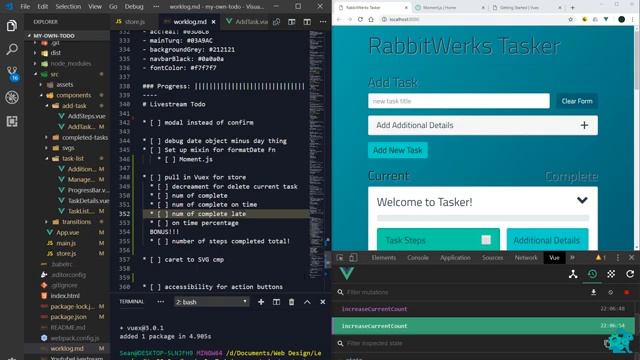640x360 pixels.
Task: Expand the svgs folder
Action: point(68,148)
